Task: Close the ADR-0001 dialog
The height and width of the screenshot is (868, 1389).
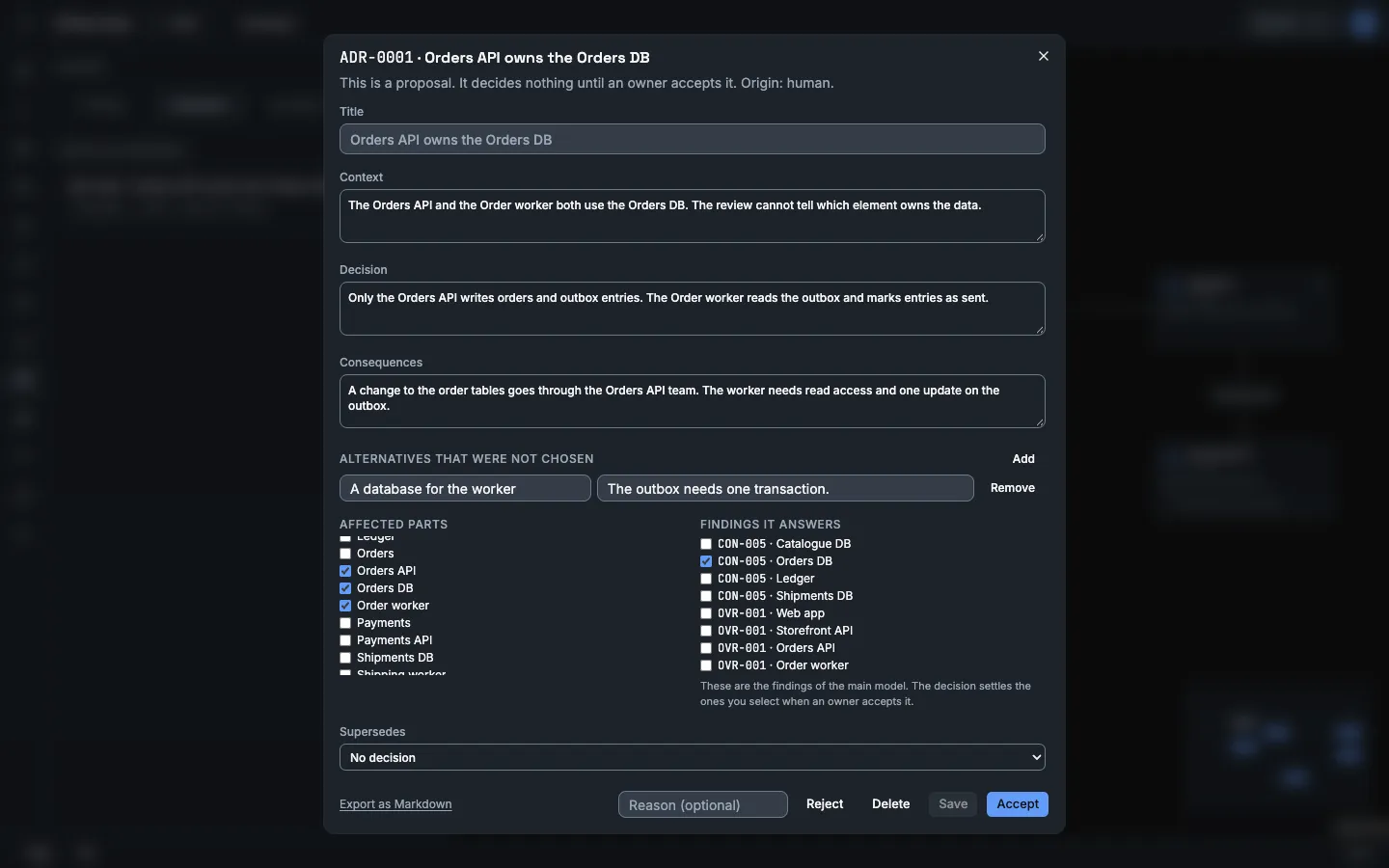Action: (1043, 56)
